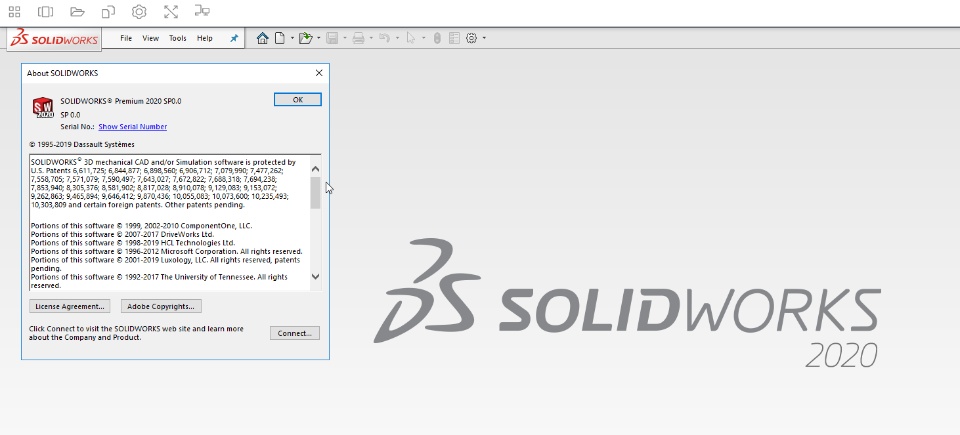Click the Undo arrow icon

(384, 38)
